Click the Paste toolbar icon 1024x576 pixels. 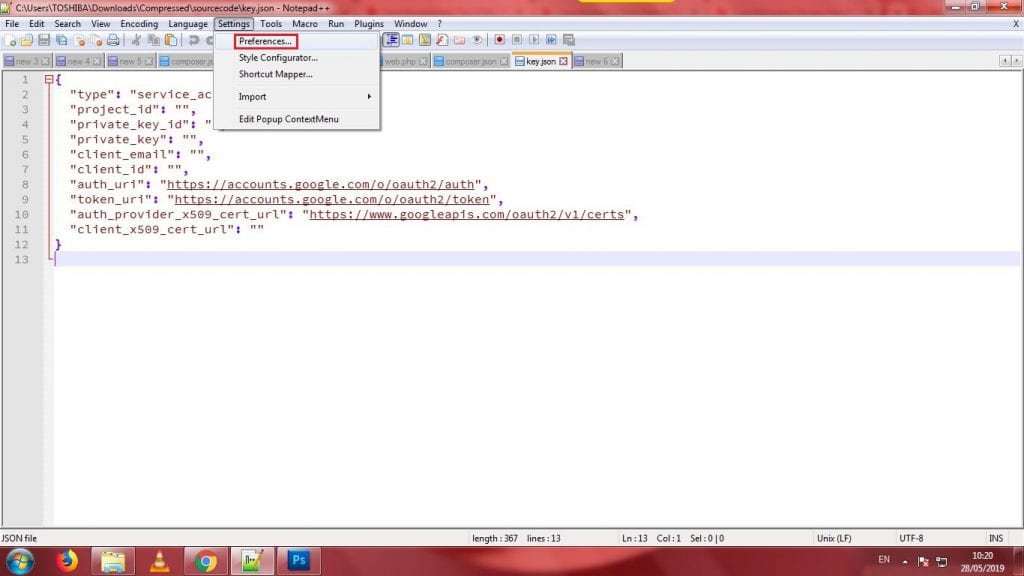pyautogui.click(x=170, y=40)
